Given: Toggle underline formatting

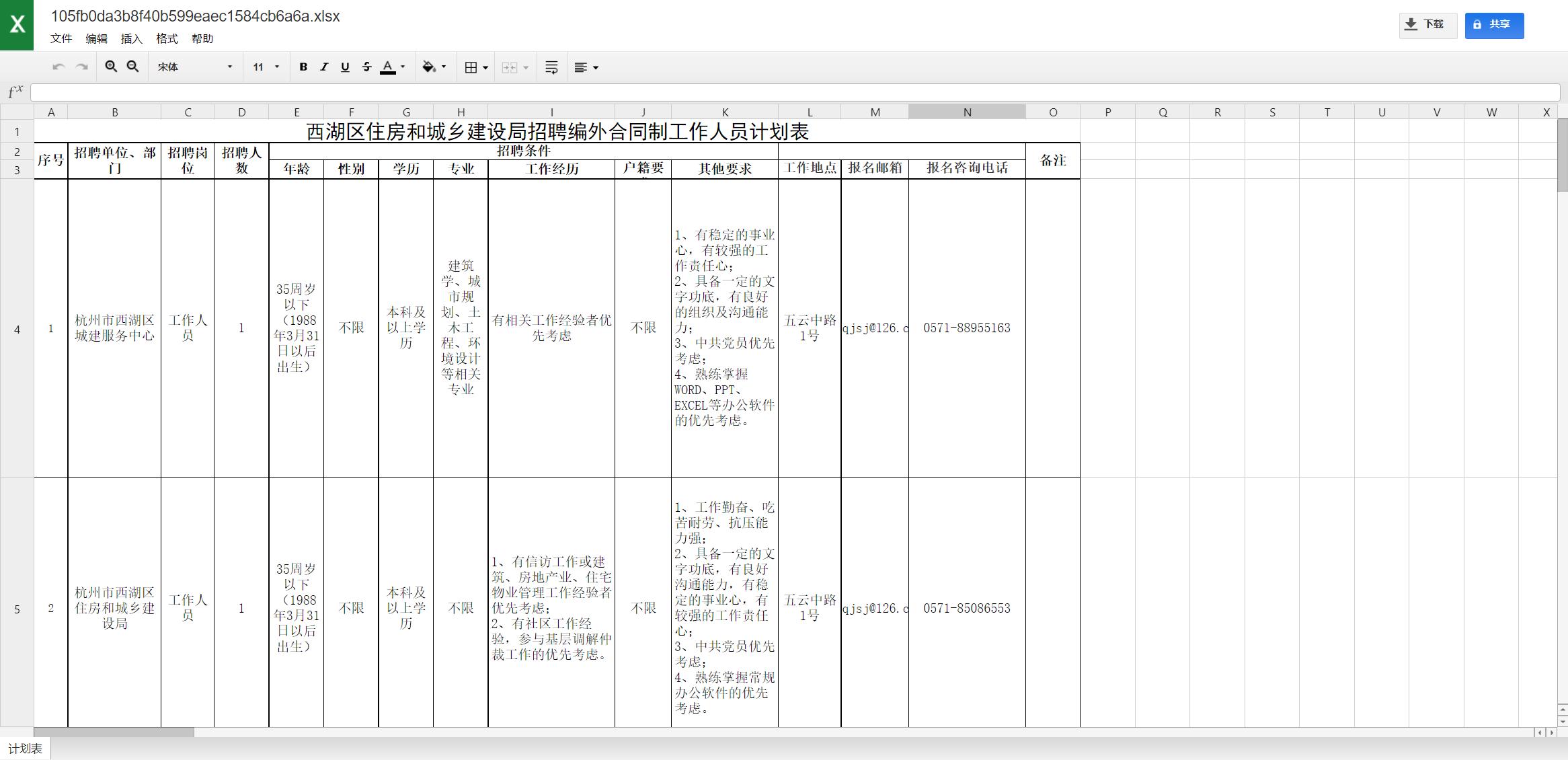Looking at the screenshot, I should click(345, 67).
